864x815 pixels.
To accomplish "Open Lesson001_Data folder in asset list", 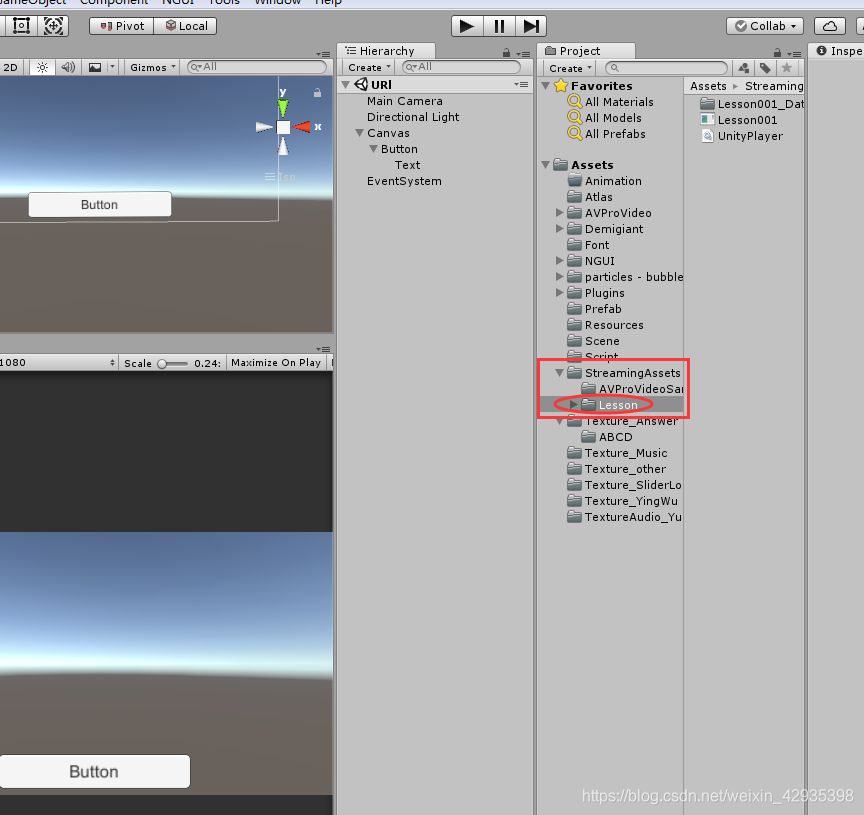I will (752, 104).
